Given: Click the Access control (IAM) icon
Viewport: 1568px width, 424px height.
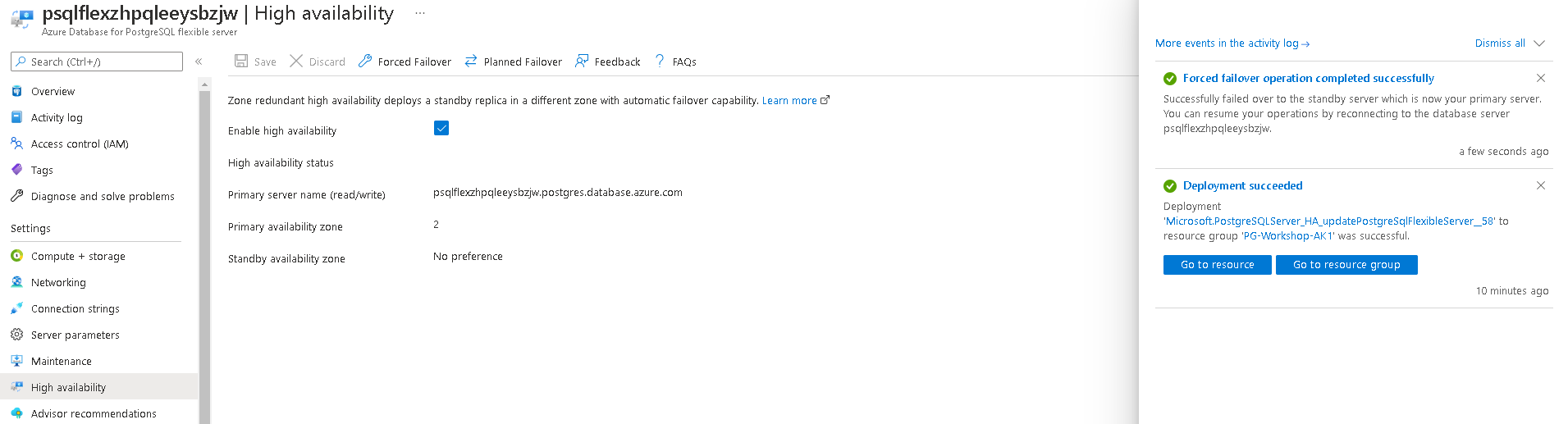Looking at the screenshot, I should (x=16, y=144).
